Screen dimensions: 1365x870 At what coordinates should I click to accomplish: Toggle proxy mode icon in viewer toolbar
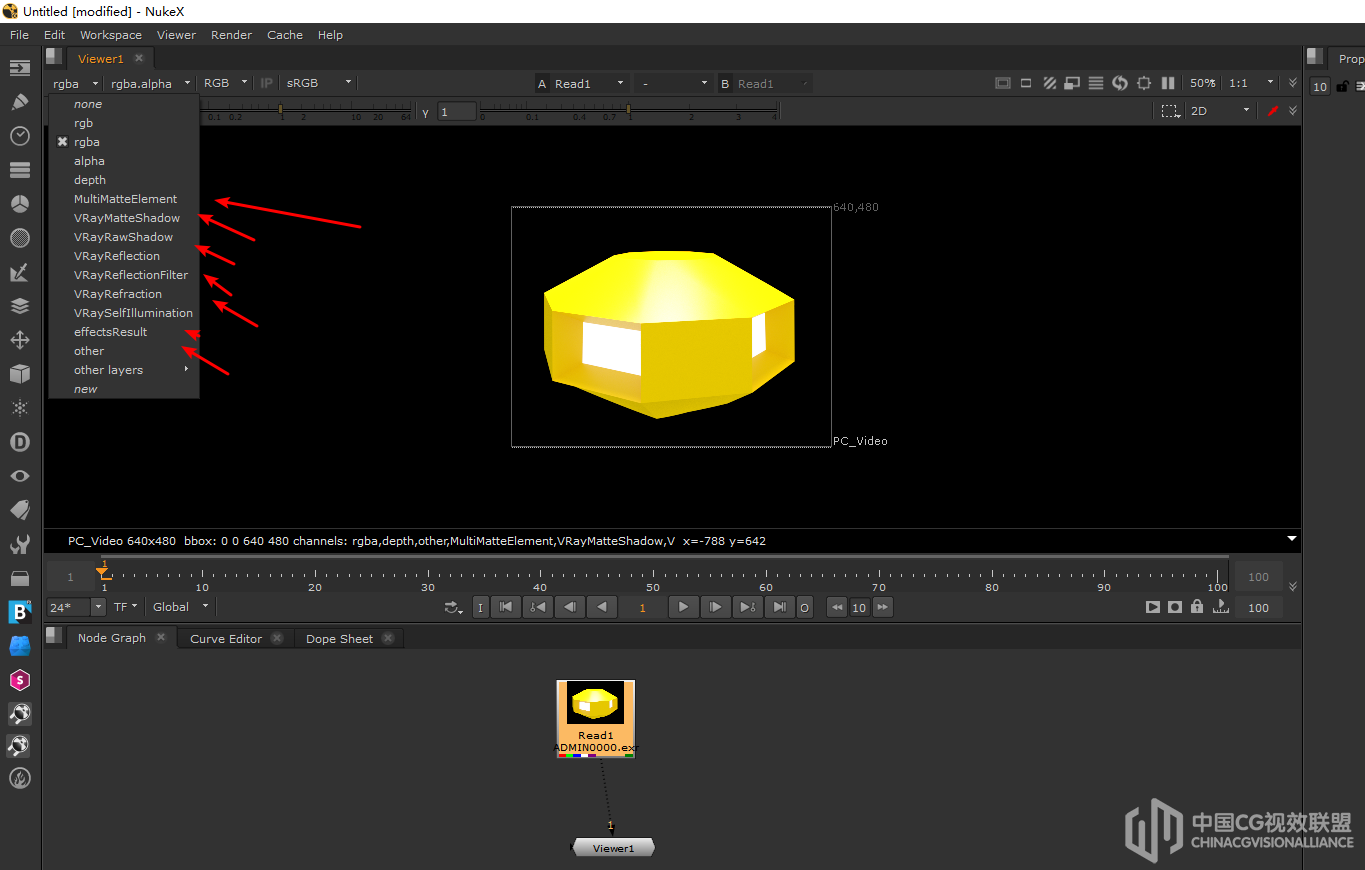[1073, 83]
